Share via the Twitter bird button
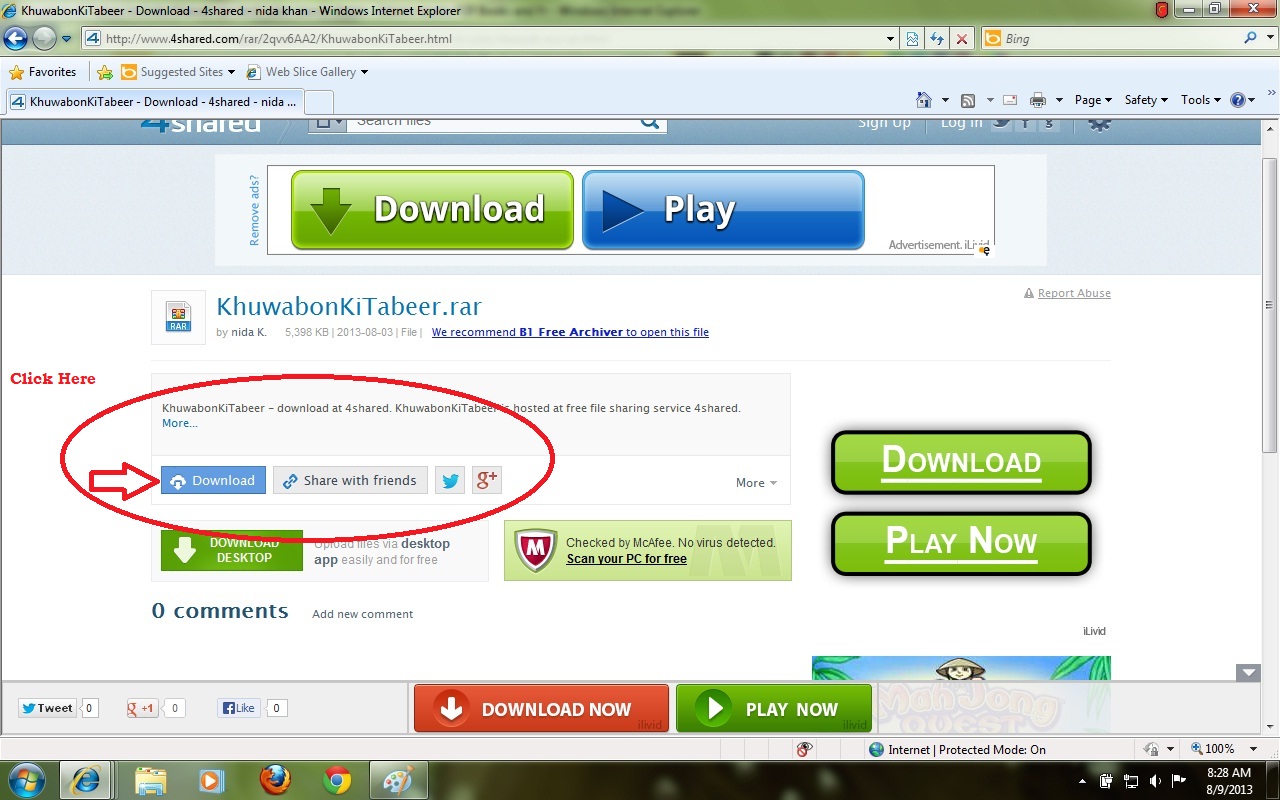 coord(451,481)
